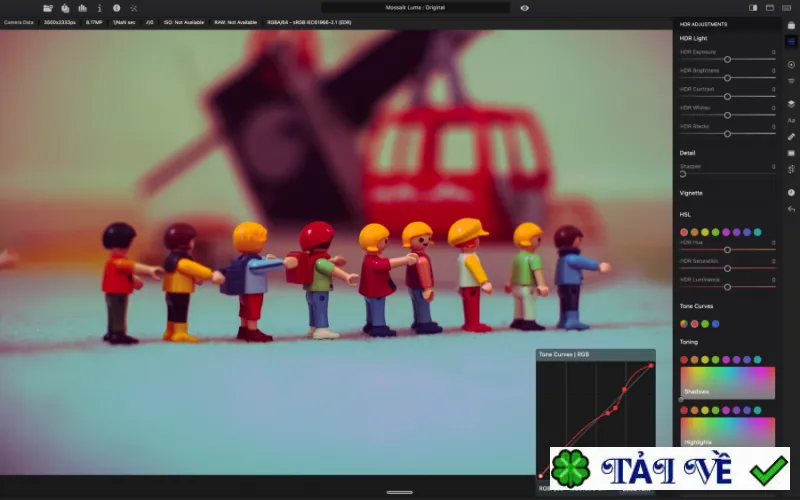The width and height of the screenshot is (800, 500).
Task: Click the solid rectangle sidebar icon
Action: (x=791, y=153)
